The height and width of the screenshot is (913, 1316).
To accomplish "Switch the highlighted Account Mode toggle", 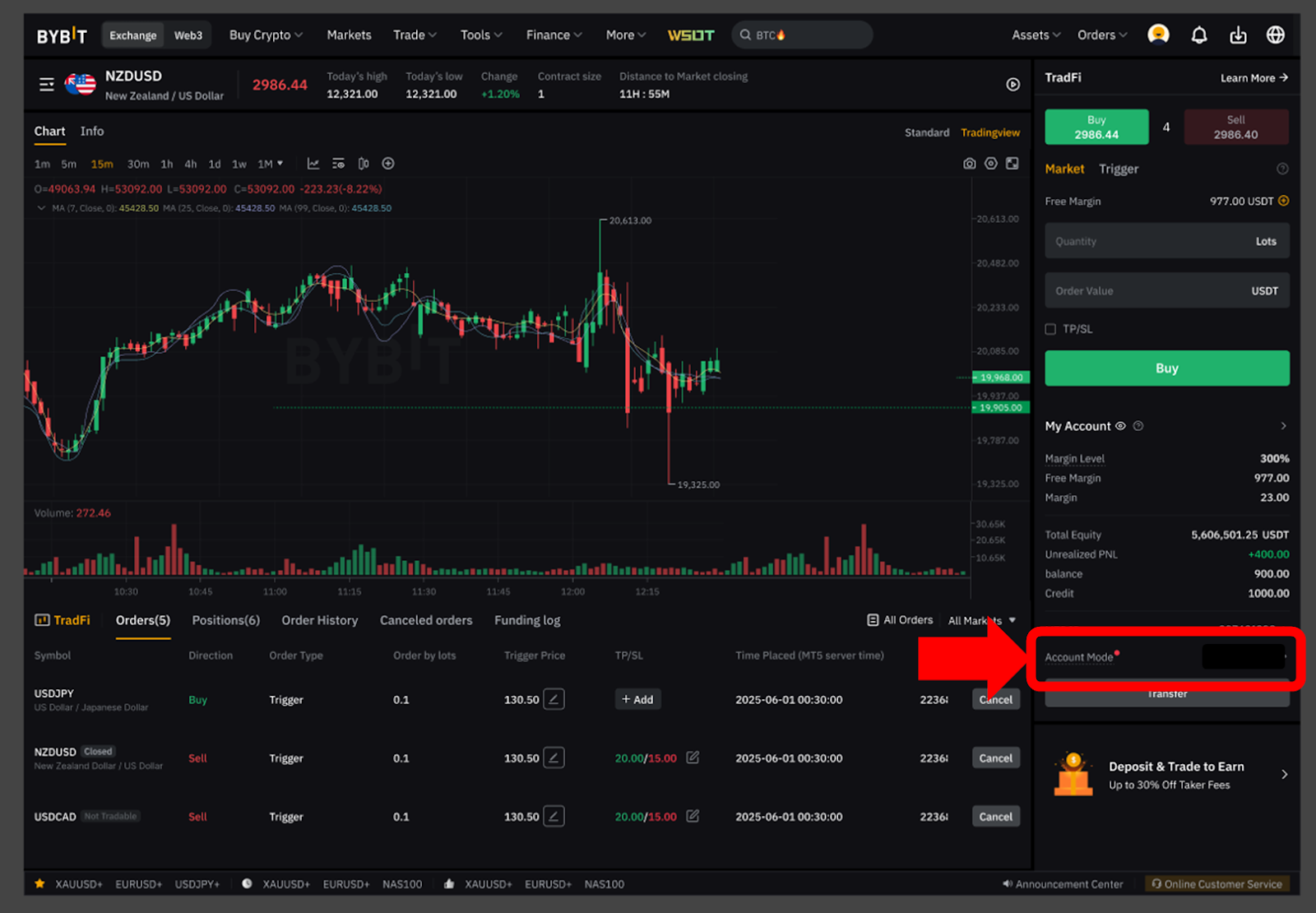I will pos(1243,657).
